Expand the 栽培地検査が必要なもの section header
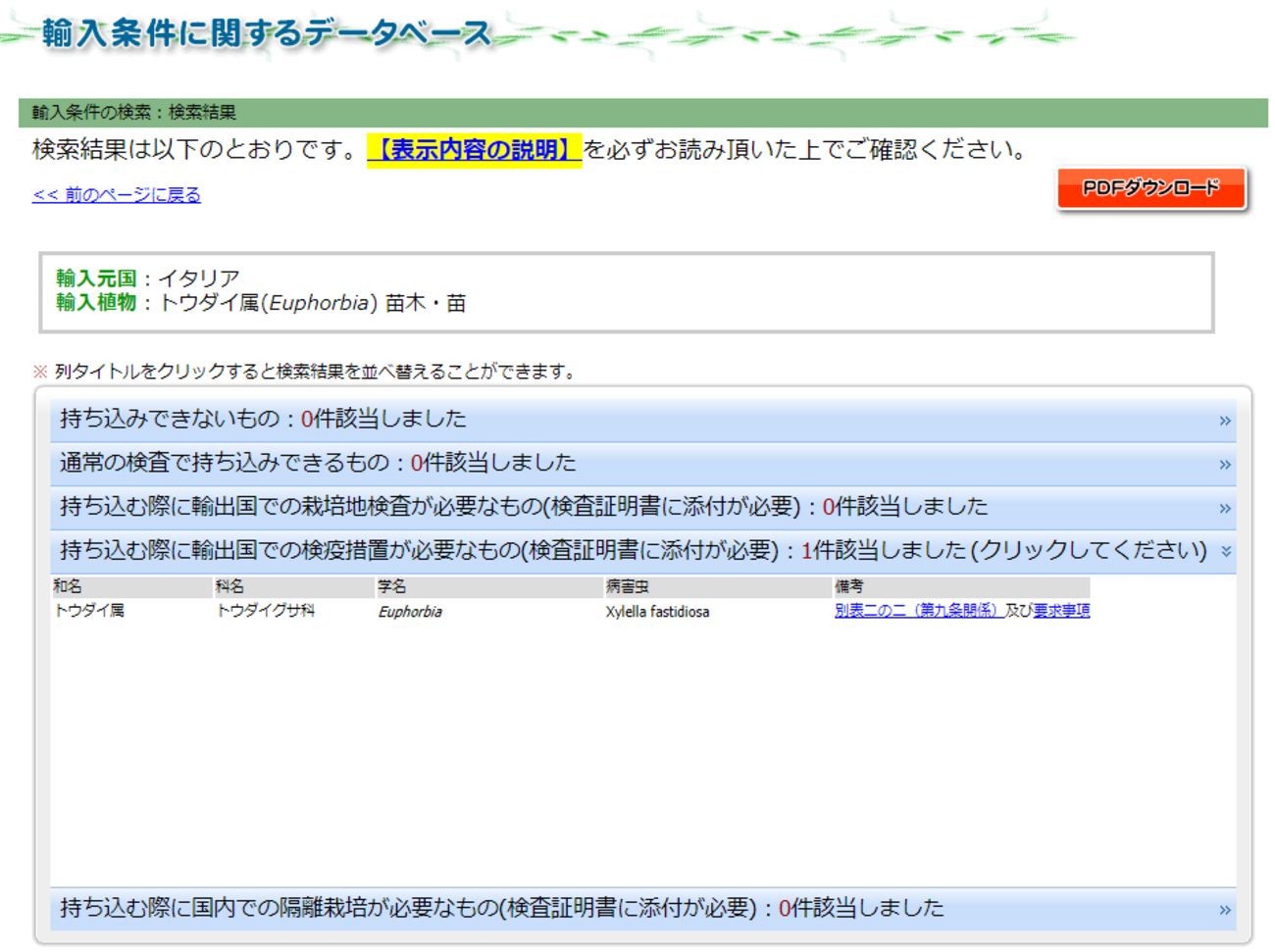The width and height of the screenshot is (1275, 952). point(642,508)
